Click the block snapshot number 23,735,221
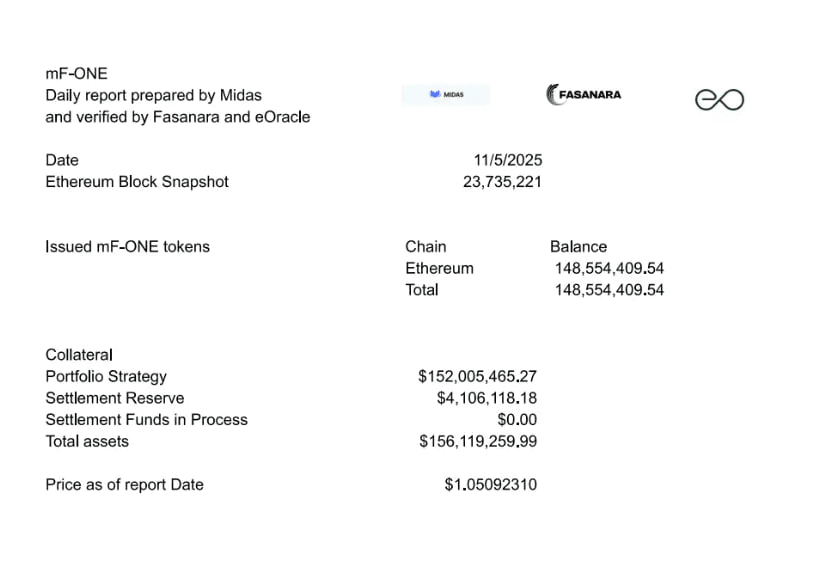The width and height of the screenshot is (815, 580). pyautogui.click(x=502, y=182)
